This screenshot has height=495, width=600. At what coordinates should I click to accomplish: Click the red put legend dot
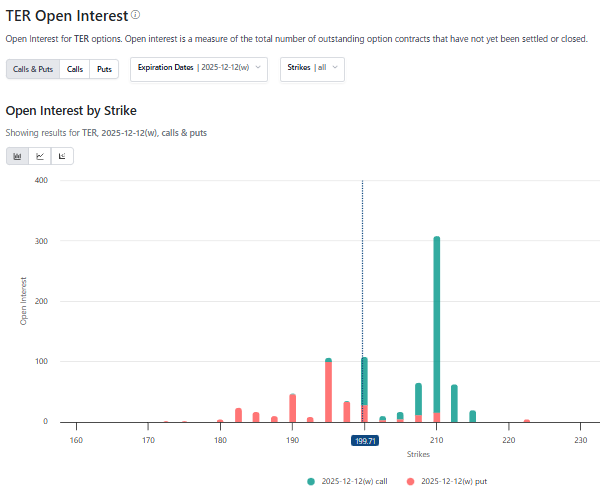pyautogui.click(x=410, y=481)
